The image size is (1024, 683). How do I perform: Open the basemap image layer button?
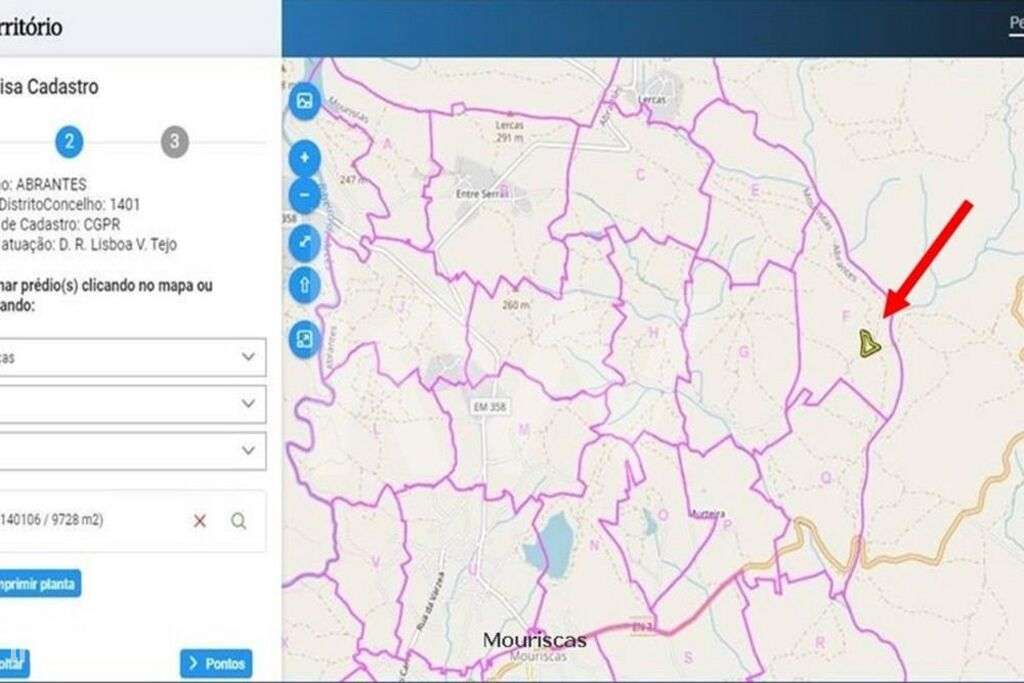(x=304, y=101)
